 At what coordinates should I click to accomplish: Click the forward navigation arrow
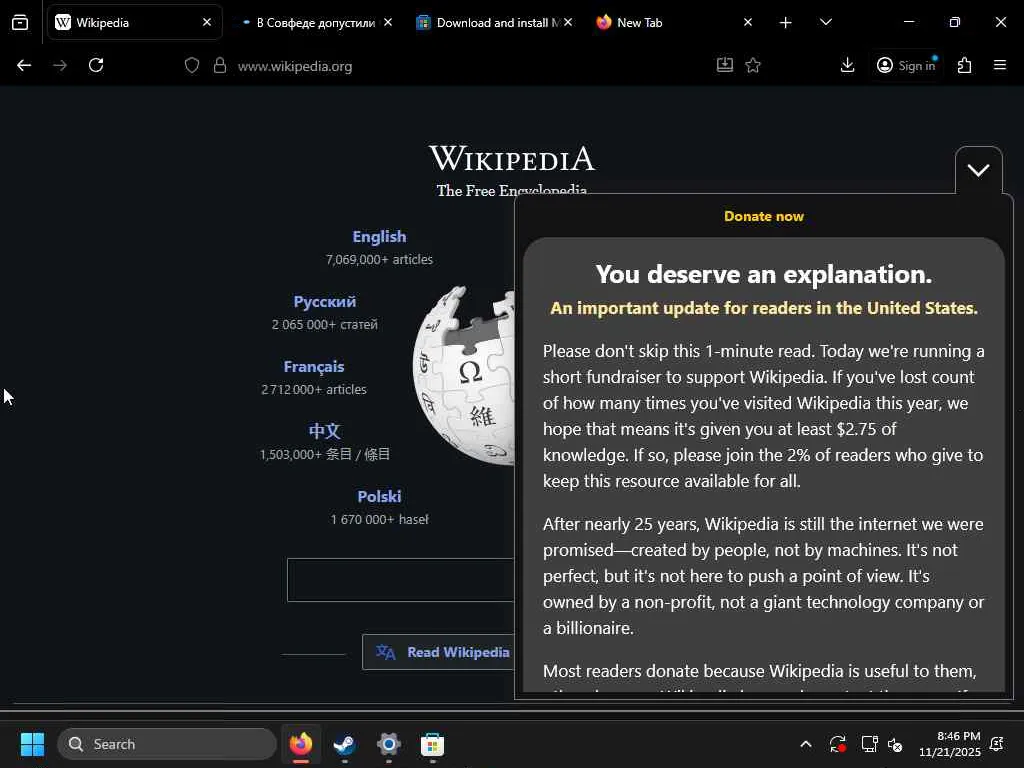pos(60,65)
